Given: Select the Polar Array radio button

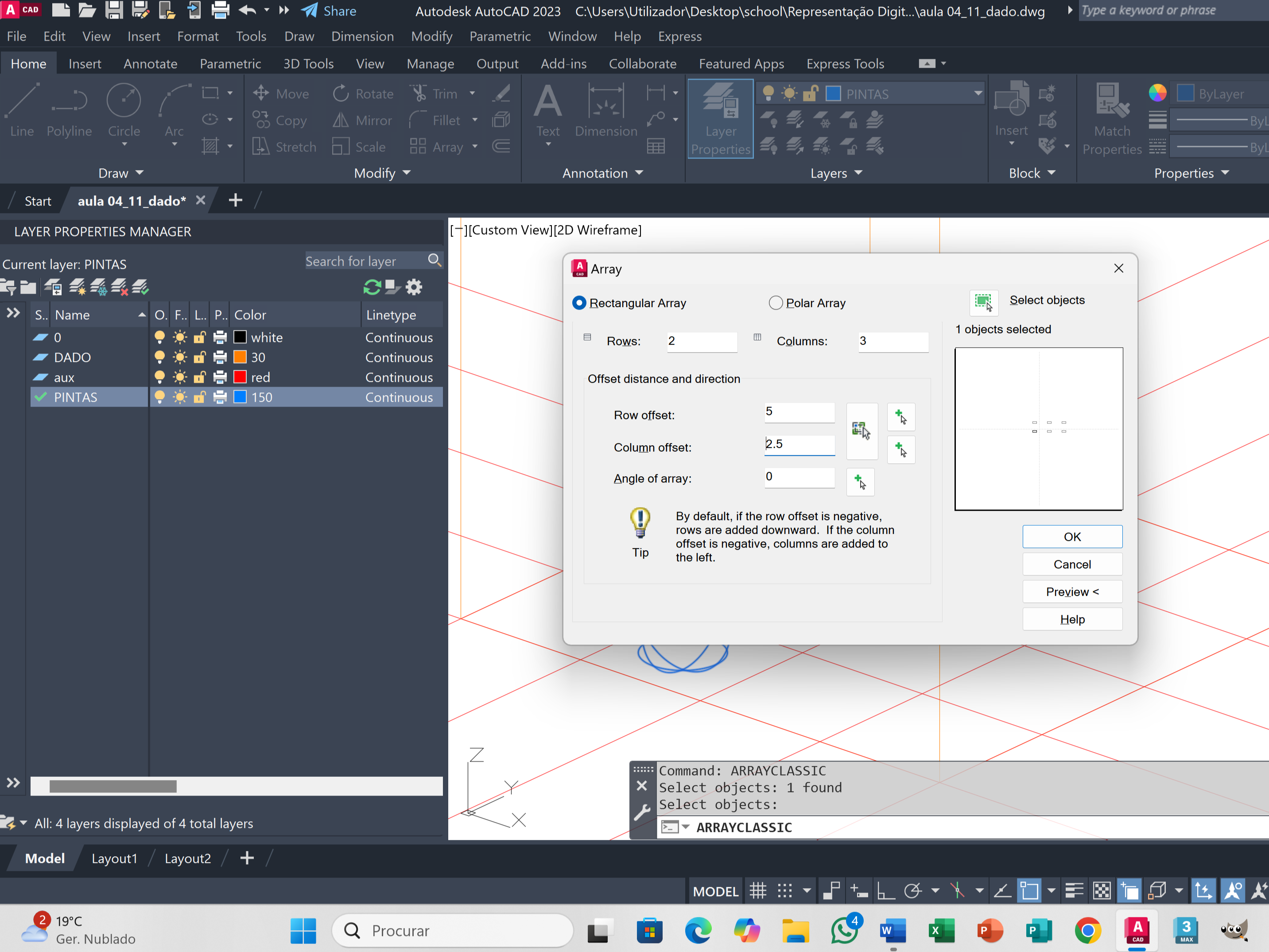Looking at the screenshot, I should pyautogui.click(x=776, y=303).
